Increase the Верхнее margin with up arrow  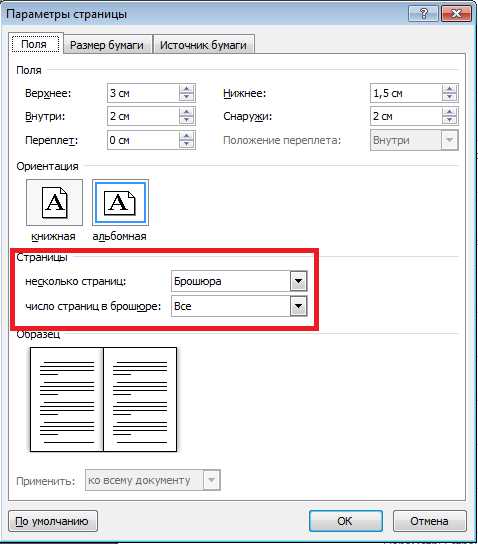point(187,89)
